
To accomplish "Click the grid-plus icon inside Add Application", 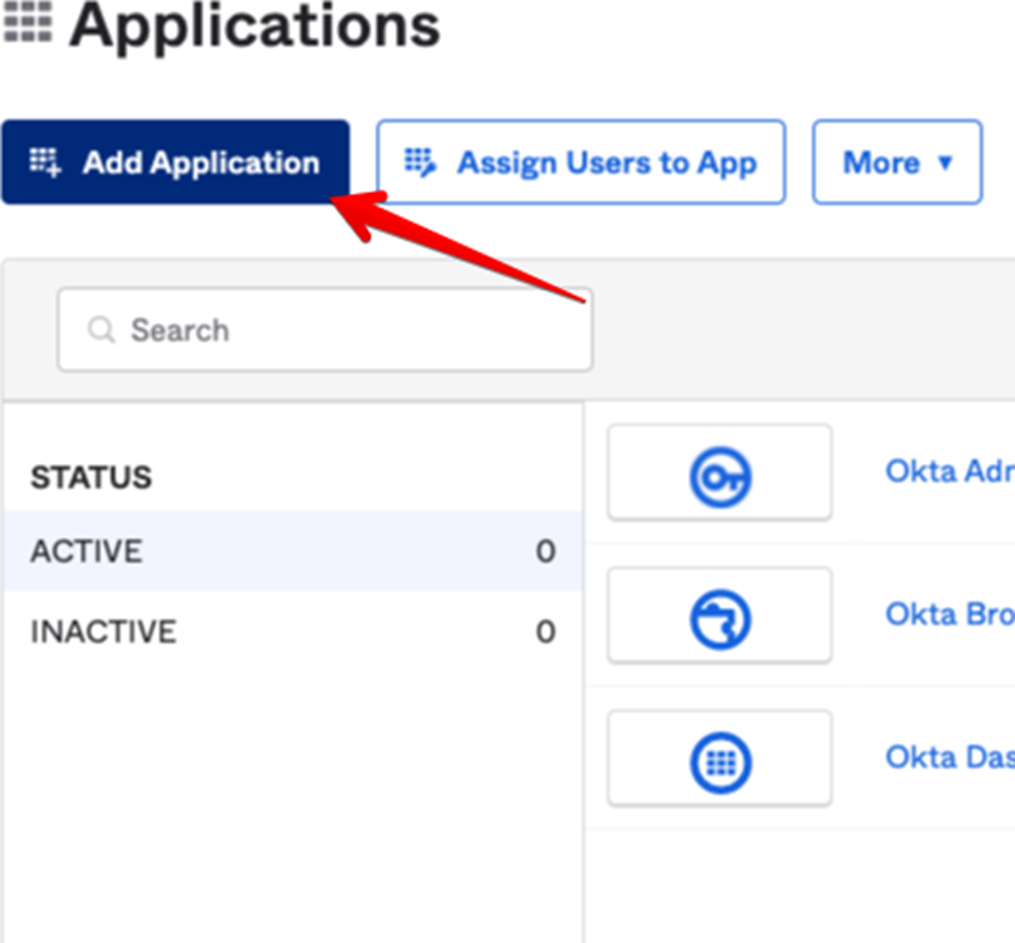I will [x=45, y=162].
